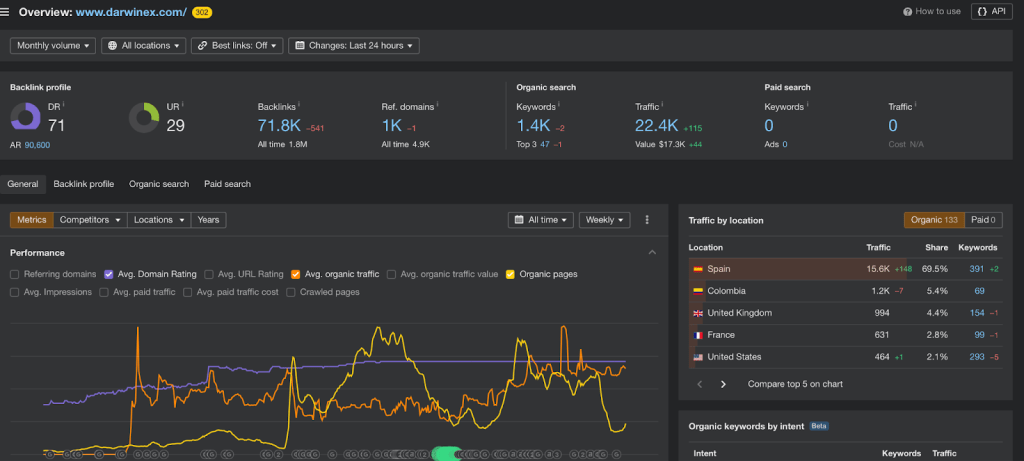Open the 71.8K backlinks value
Screen dimensions: 1024x461
(x=280, y=125)
